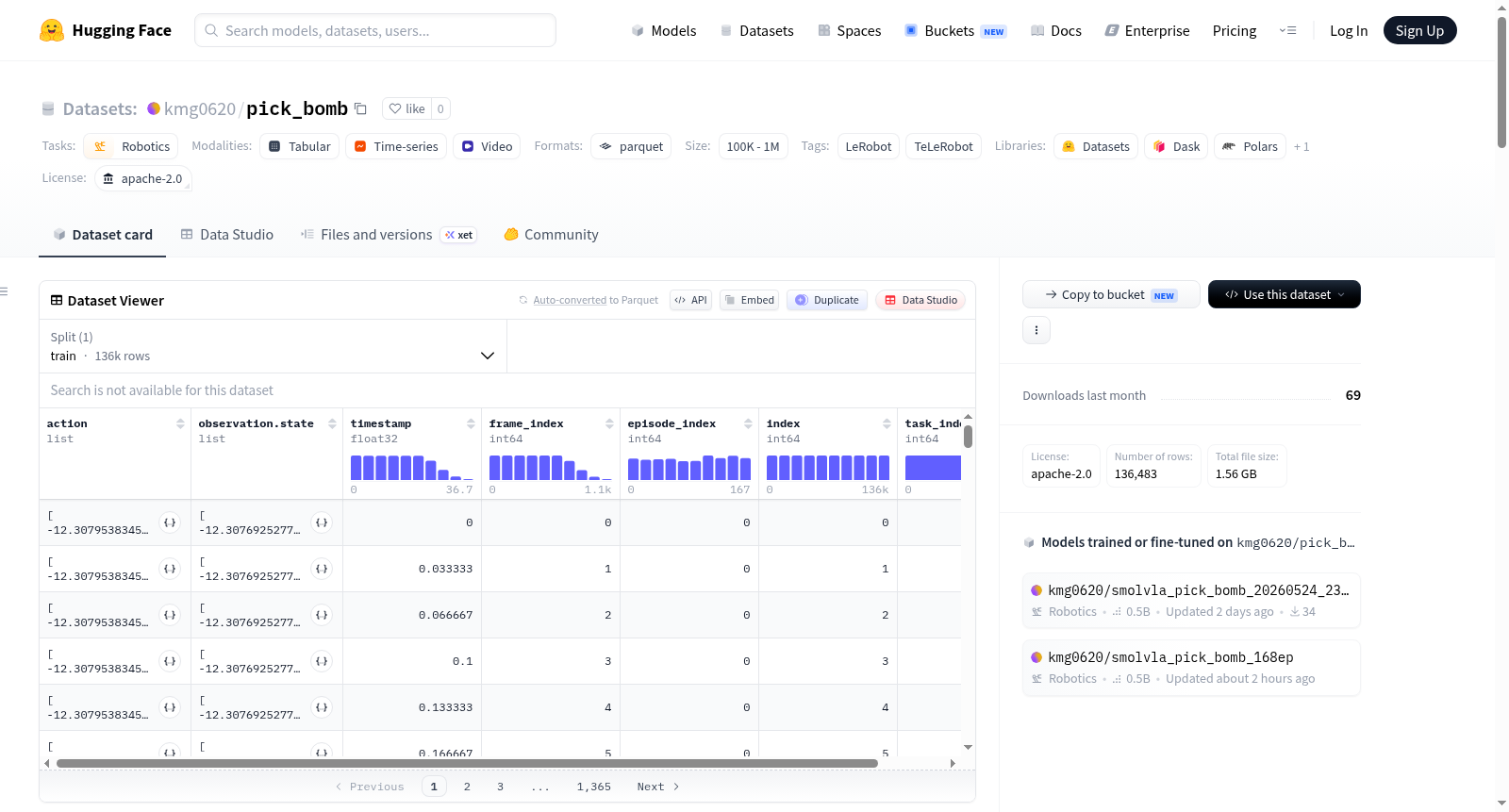Expand action JSON in the 0.066667 row

(x=170, y=615)
